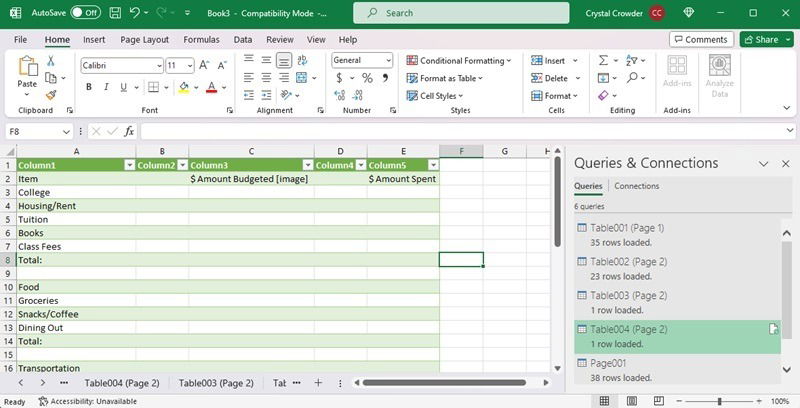The width and height of the screenshot is (800, 408).
Task: Select the Table003 (Page 2) sheet tab
Action: pyautogui.click(x=216, y=383)
